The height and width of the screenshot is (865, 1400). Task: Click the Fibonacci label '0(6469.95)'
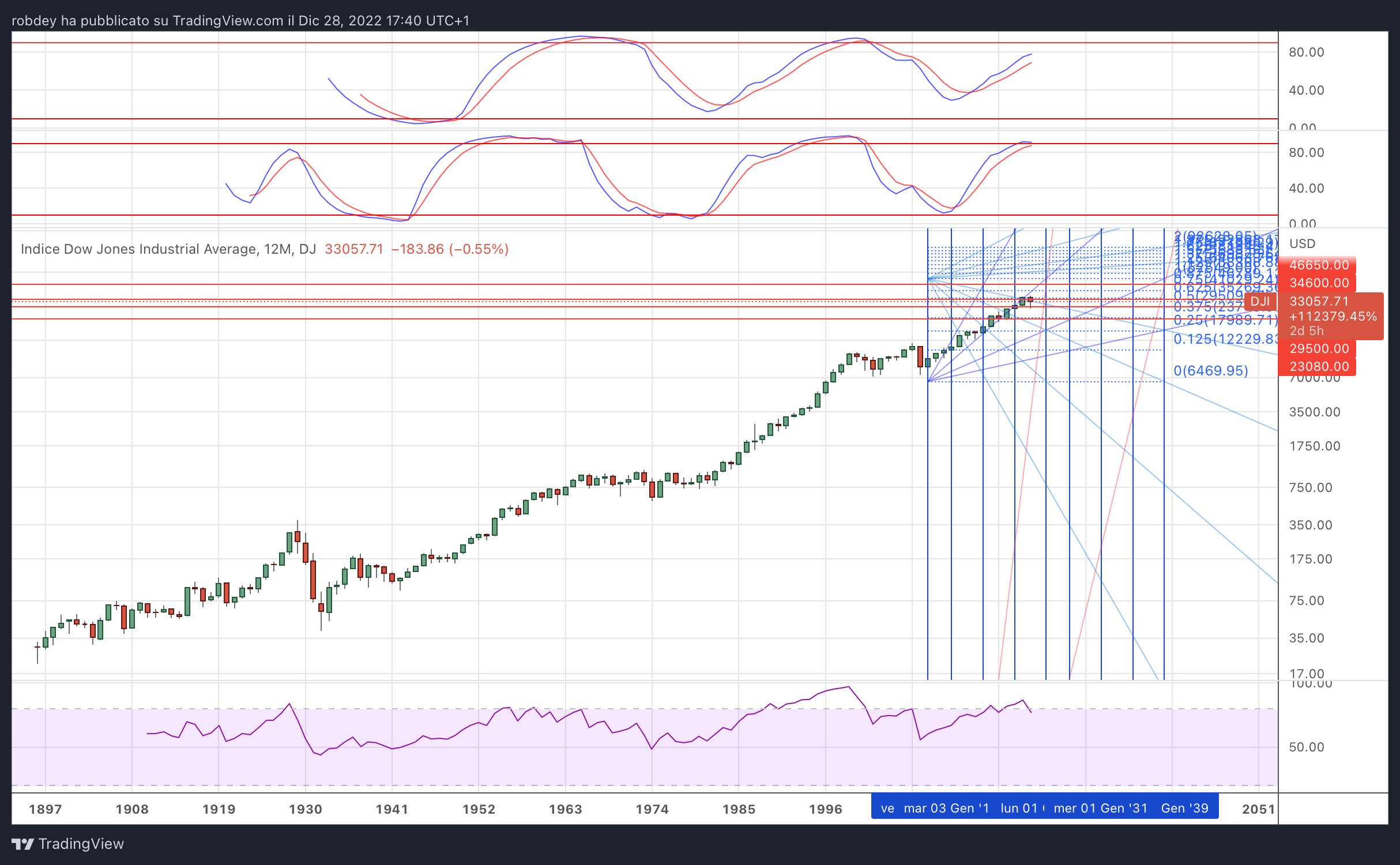click(x=1211, y=371)
